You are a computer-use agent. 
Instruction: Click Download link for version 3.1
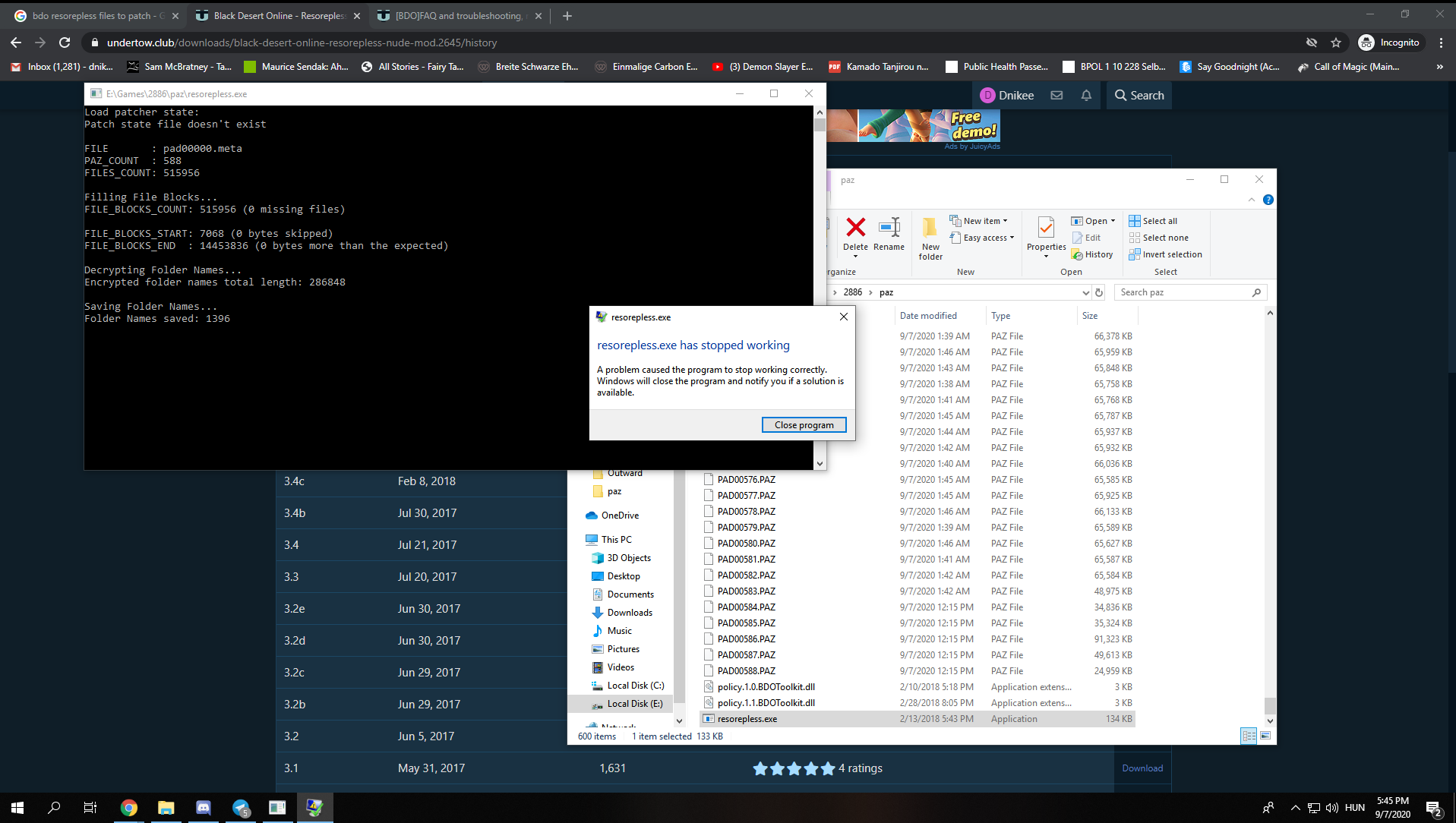(x=1142, y=768)
